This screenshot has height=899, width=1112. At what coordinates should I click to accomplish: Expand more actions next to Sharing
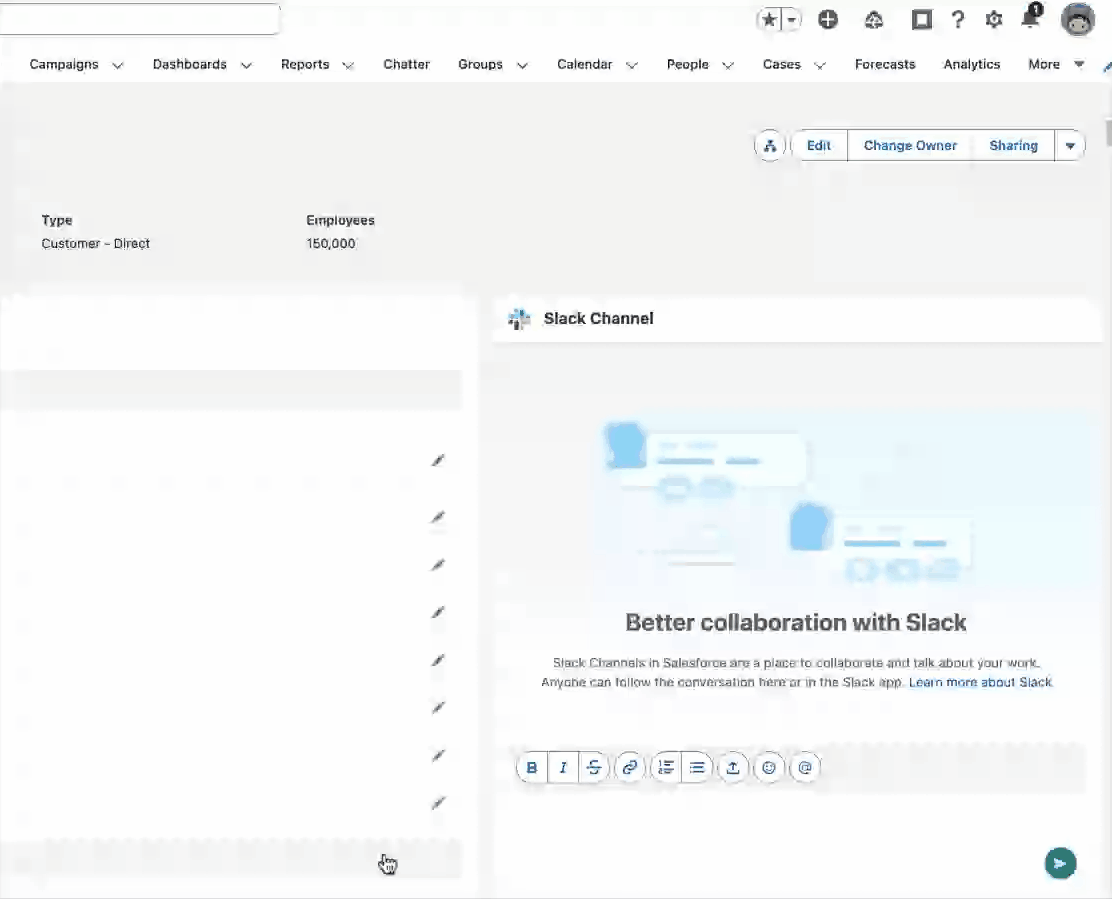1069,146
